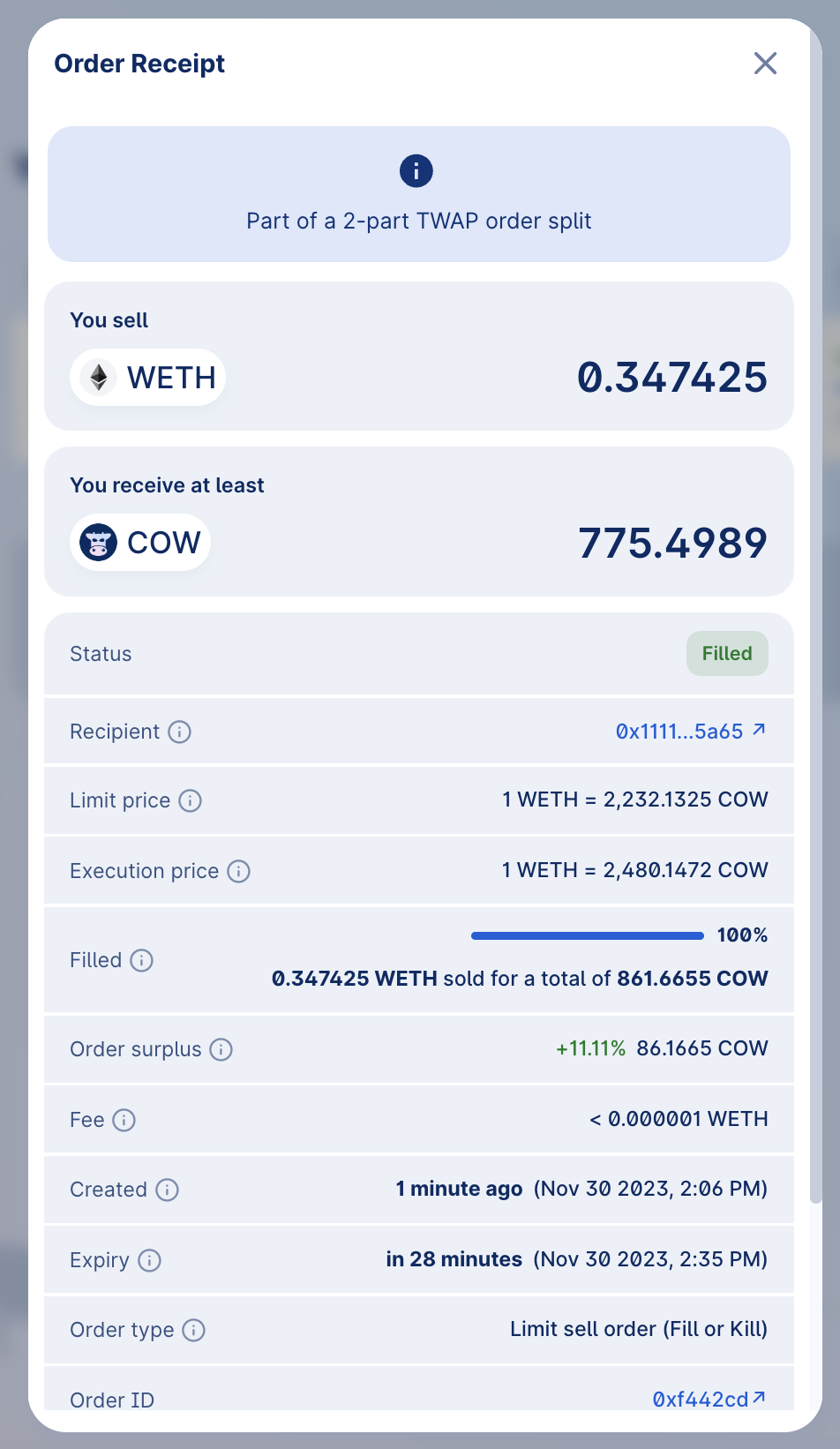This screenshot has width=840, height=1449.
Task: Click the TWAP order info icon
Action: pos(416,170)
